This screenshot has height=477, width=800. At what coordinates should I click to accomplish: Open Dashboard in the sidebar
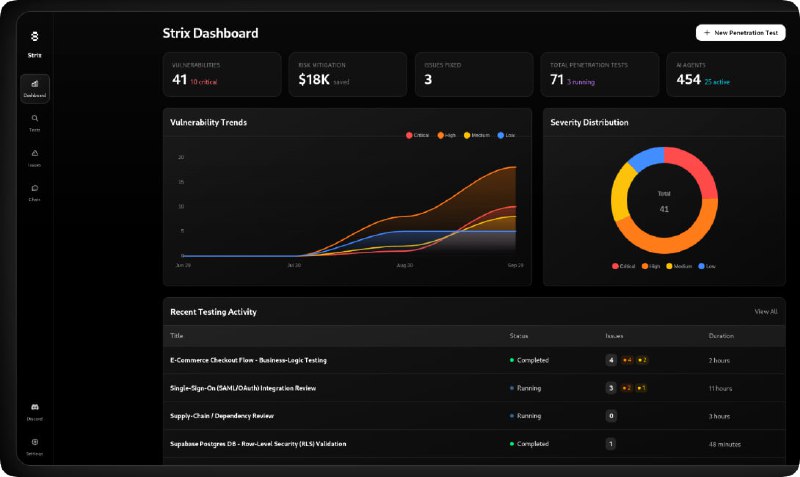tap(34, 88)
